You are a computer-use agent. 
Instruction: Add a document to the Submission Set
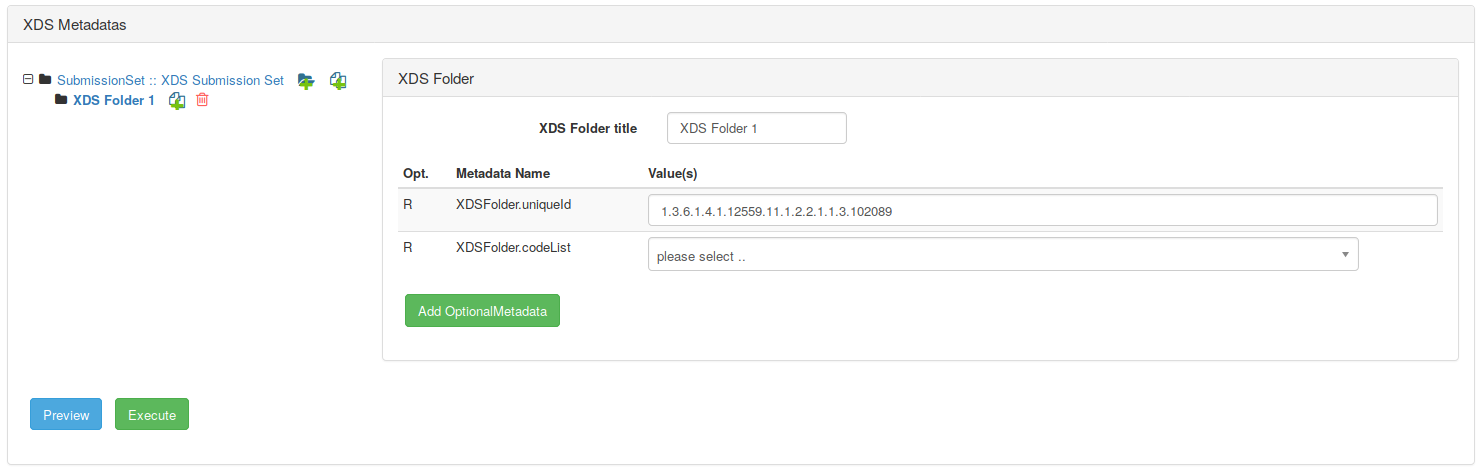(338, 81)
